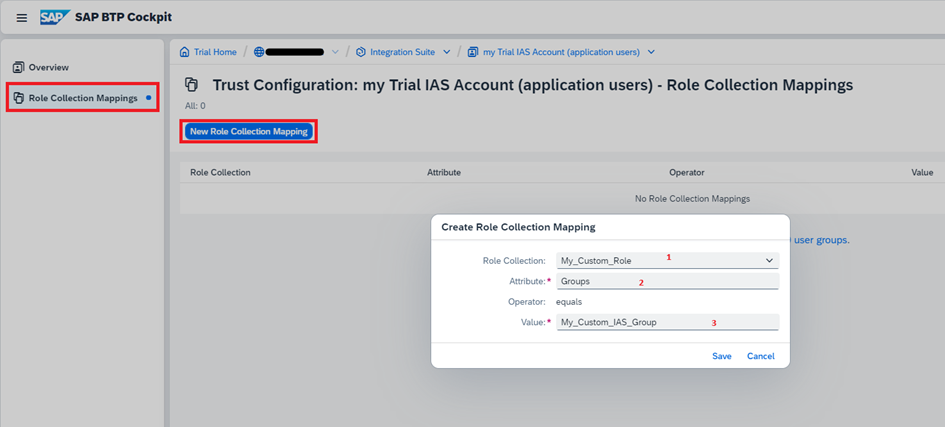Open my Trial IAS Account breadcrumb link
The image size is (945, 427).
coord(561,52)
